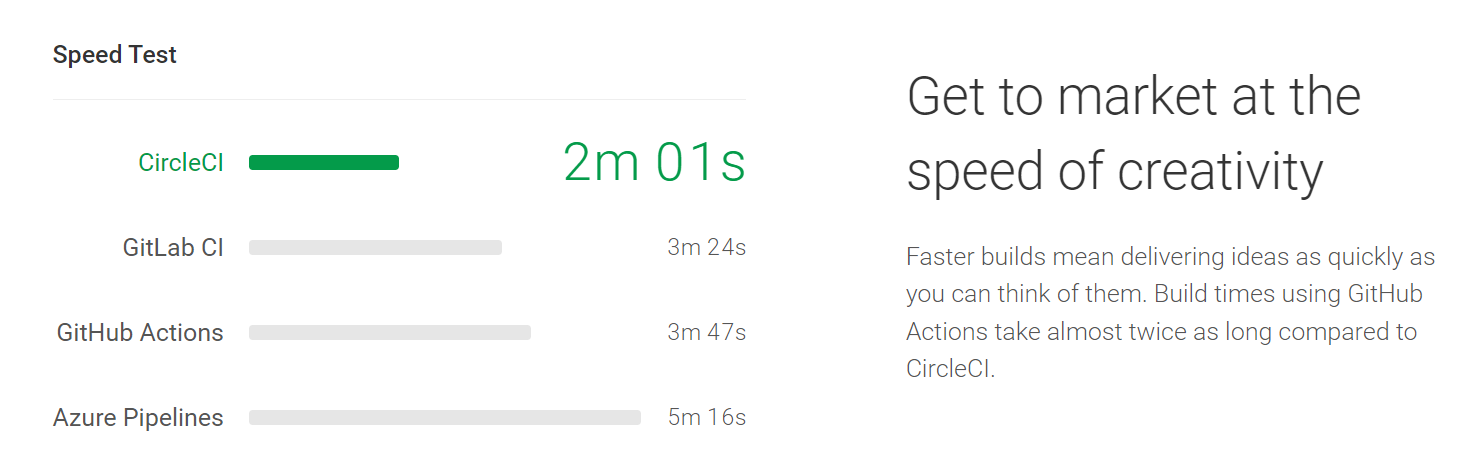Screen dimensions: 1466x466
Task: Click the 3m 24s duration
Action: [707, 247]
